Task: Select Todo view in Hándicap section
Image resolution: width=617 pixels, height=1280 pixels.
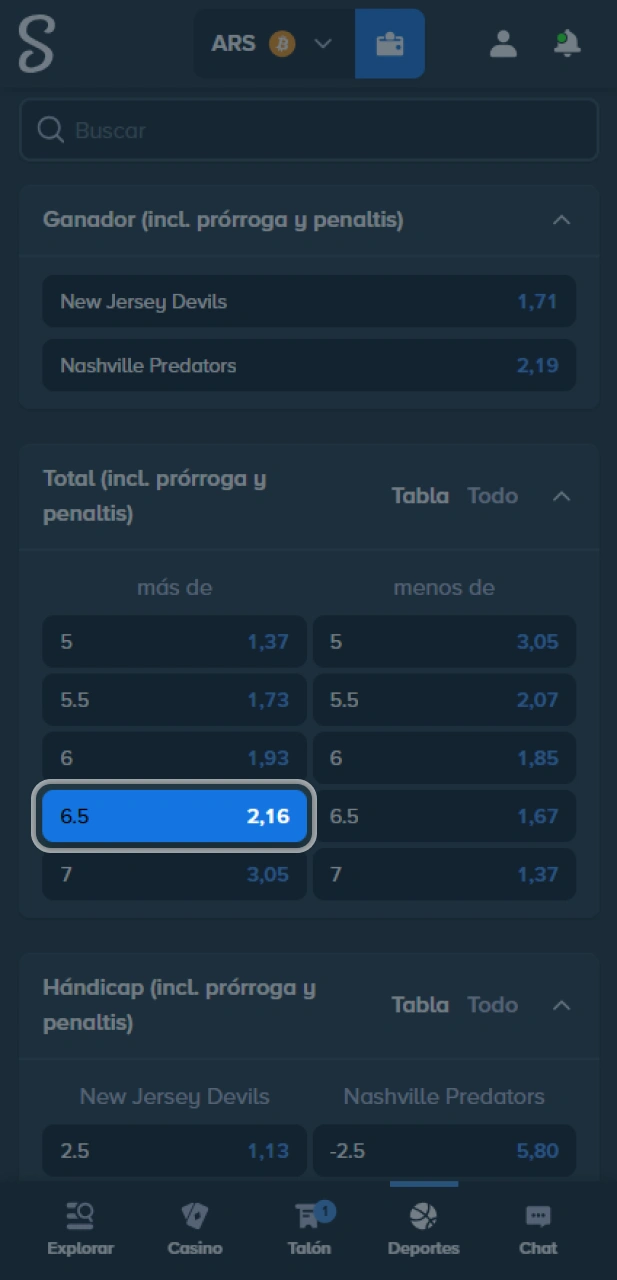Action: coord(492,1004)
